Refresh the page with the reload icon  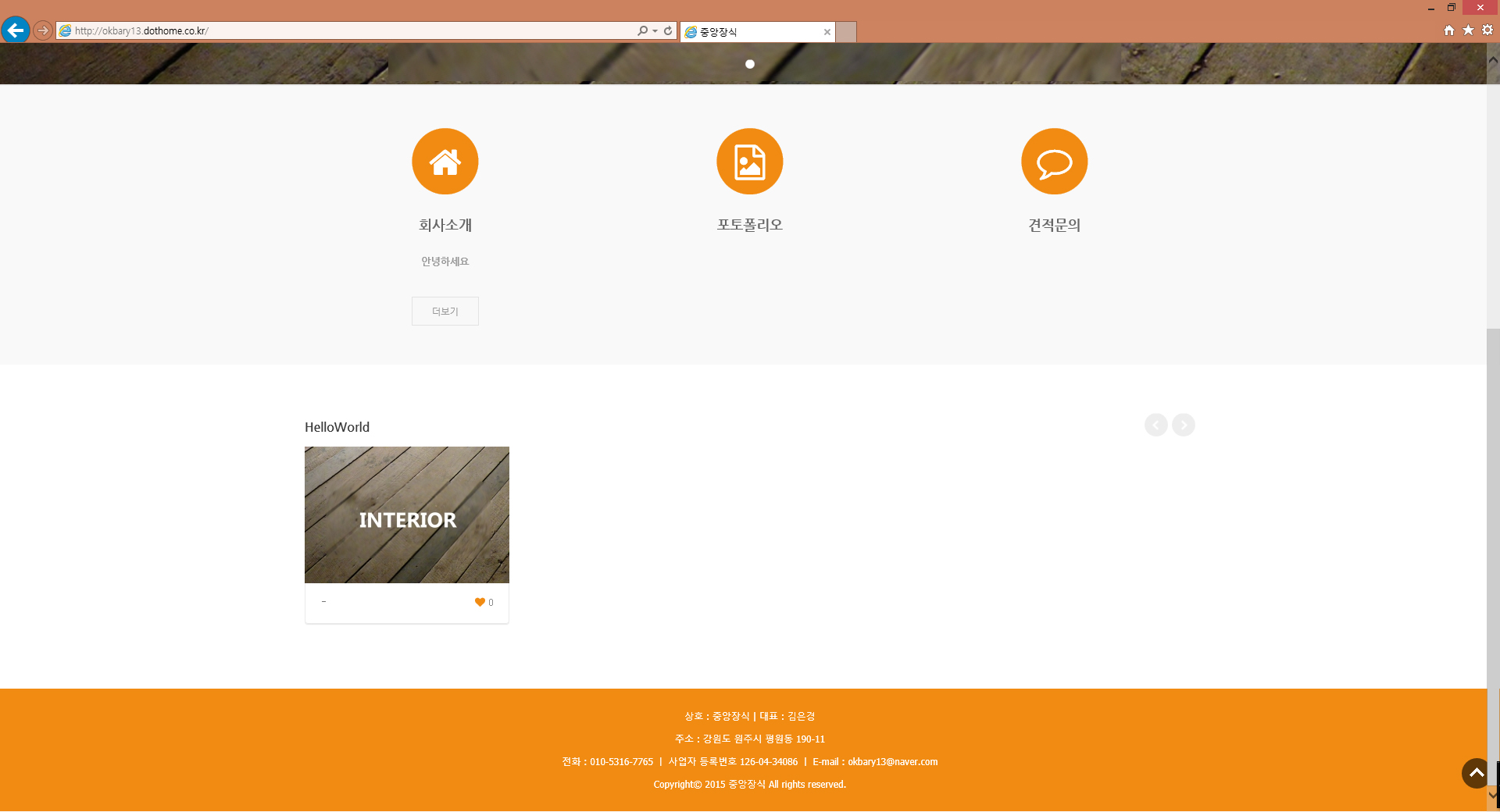point(668,30)
